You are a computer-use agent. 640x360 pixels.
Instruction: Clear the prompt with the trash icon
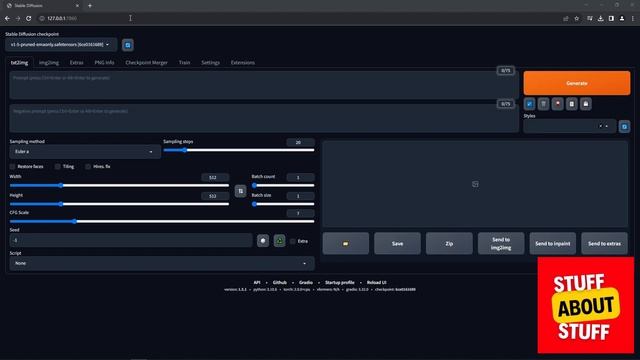point(543,104)
